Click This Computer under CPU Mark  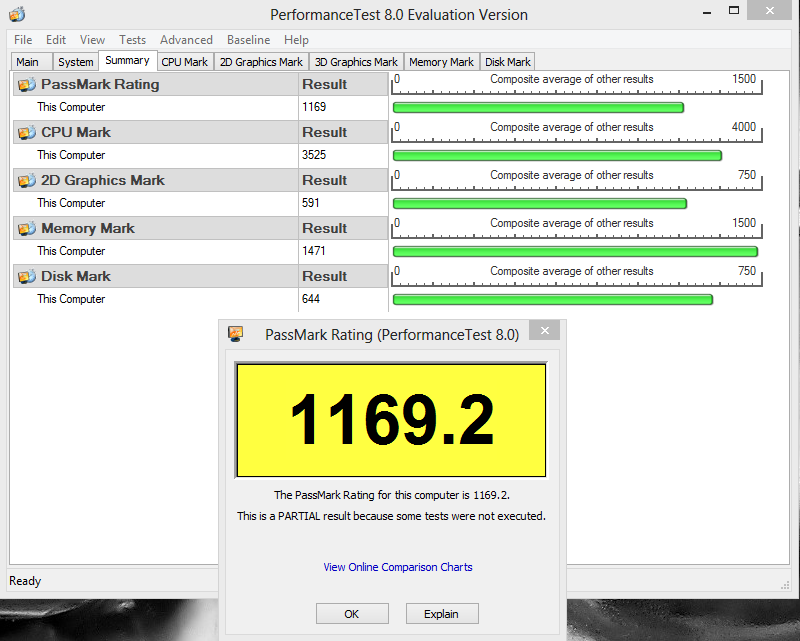tap(71, 155)
